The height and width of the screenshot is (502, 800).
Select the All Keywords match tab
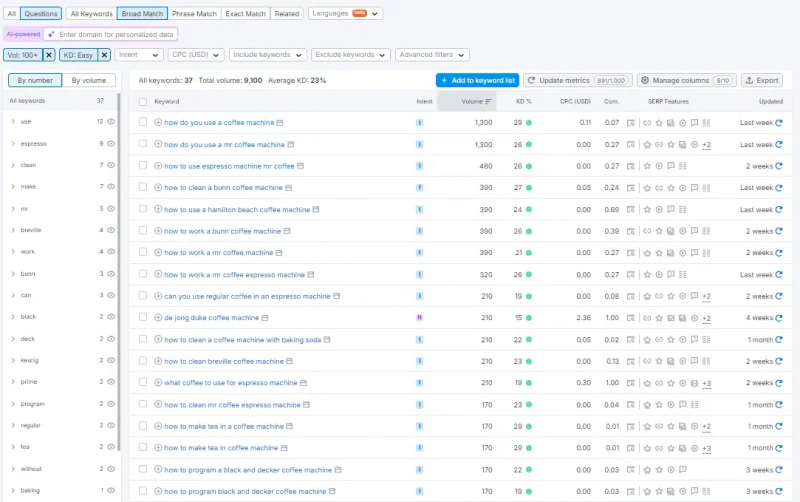point(91,13)
